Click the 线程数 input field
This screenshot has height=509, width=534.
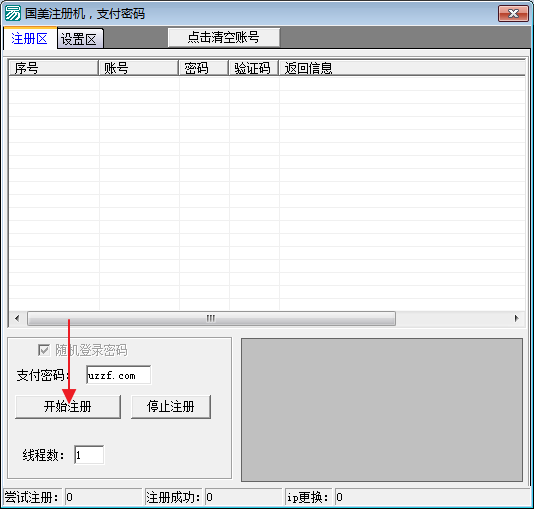pyautogui.click(x=89, y=455)
